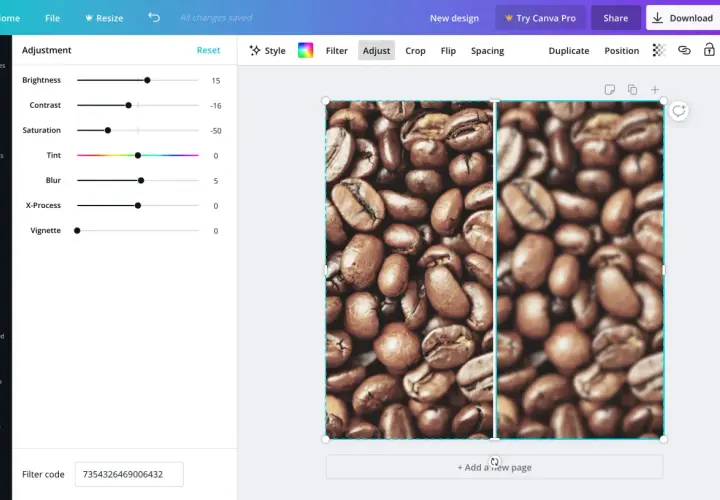Click the X-Process slider handle
720x500 pixels.
click(138, 206)
